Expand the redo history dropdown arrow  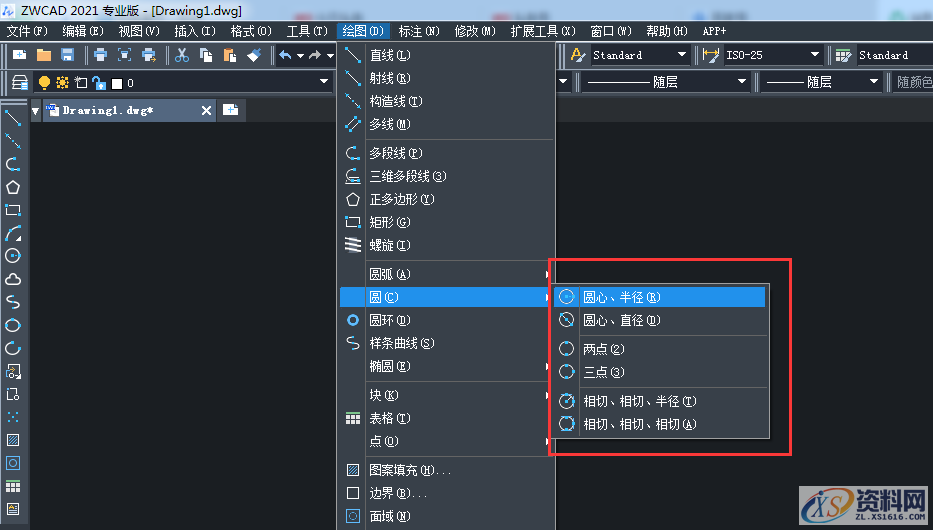330,55
